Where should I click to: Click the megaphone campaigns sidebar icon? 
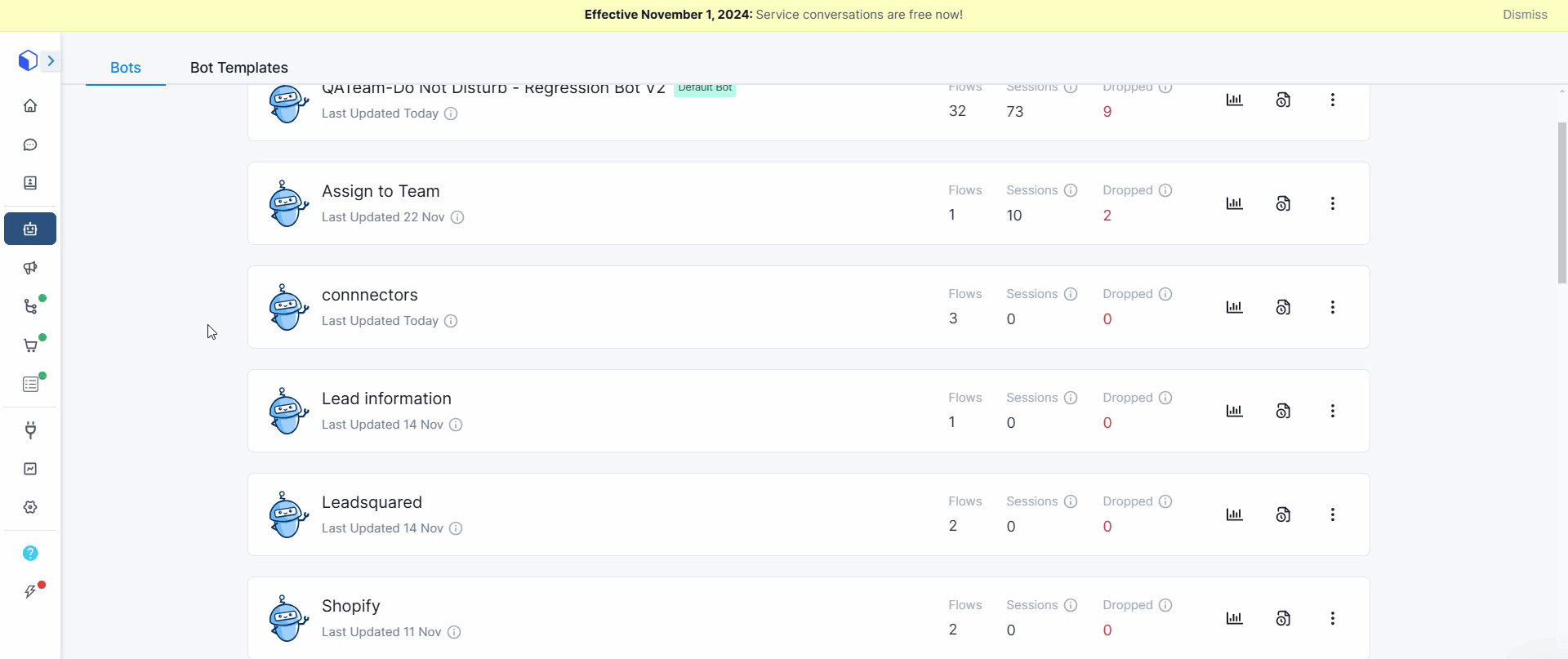pyautogui.click(x=30, y=268)
